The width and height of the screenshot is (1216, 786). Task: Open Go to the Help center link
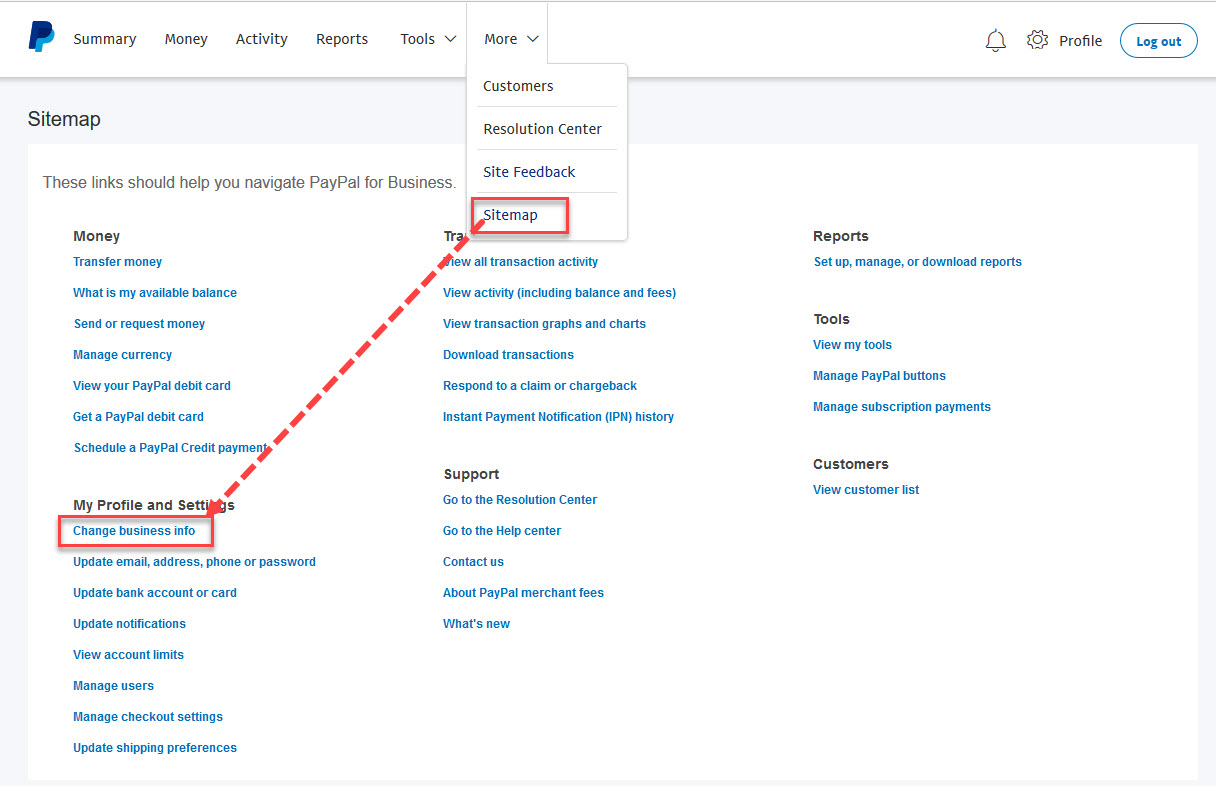pos(502,531)
